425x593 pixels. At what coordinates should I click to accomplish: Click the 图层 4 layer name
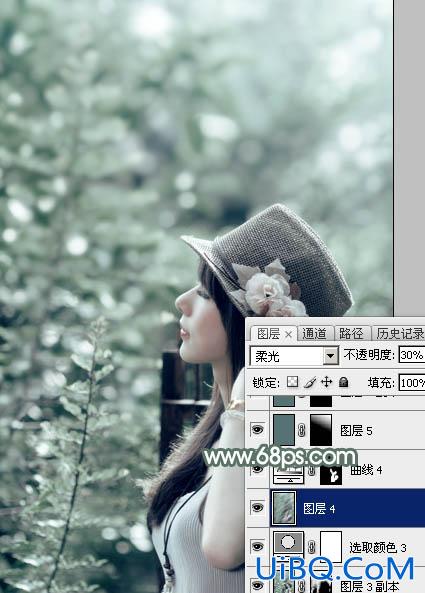click(x=320, y=509)
